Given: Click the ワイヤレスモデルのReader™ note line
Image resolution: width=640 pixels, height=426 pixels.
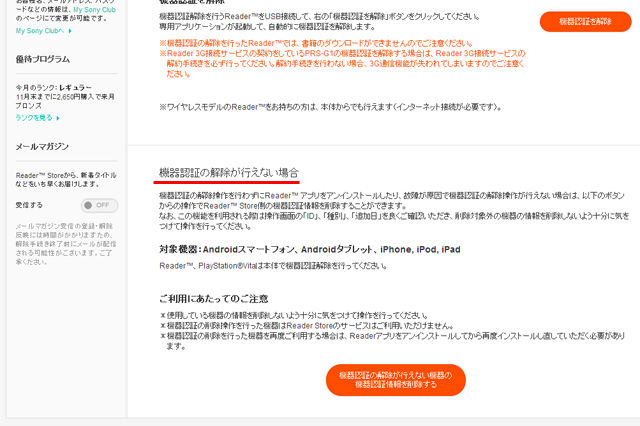Looking at the screenshot, I should [x=330, y=107].
